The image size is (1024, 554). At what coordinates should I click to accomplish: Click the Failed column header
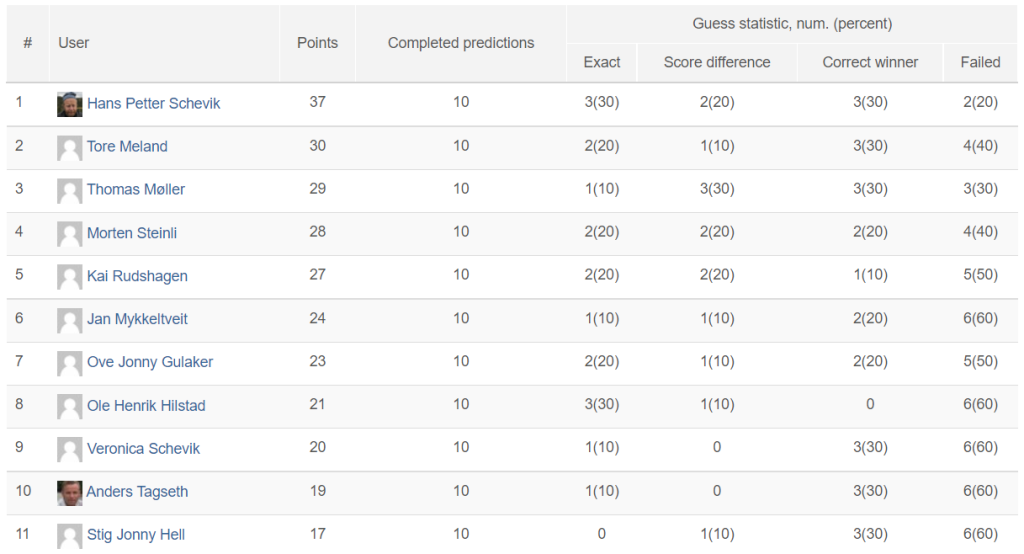click(x=980, y=62)
